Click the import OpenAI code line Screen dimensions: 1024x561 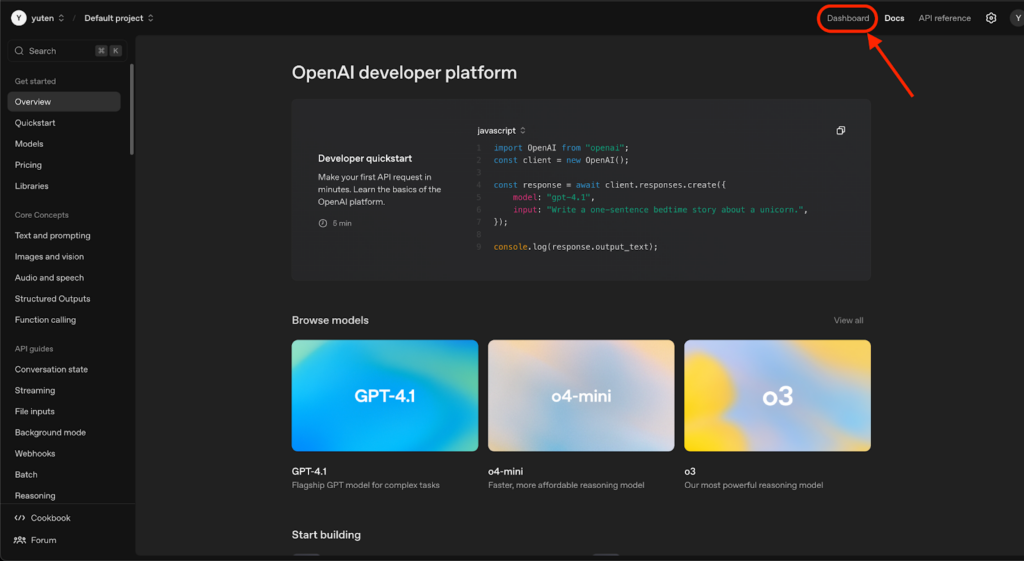point(561,148)
